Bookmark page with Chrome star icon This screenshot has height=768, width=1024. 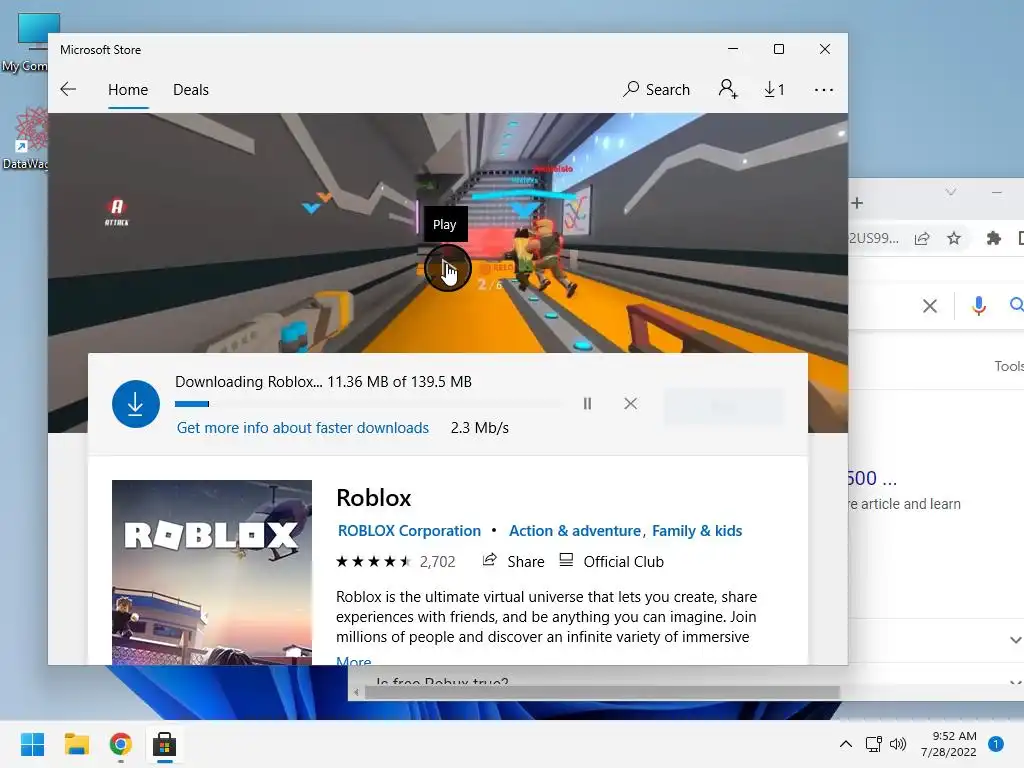point(954,238)
